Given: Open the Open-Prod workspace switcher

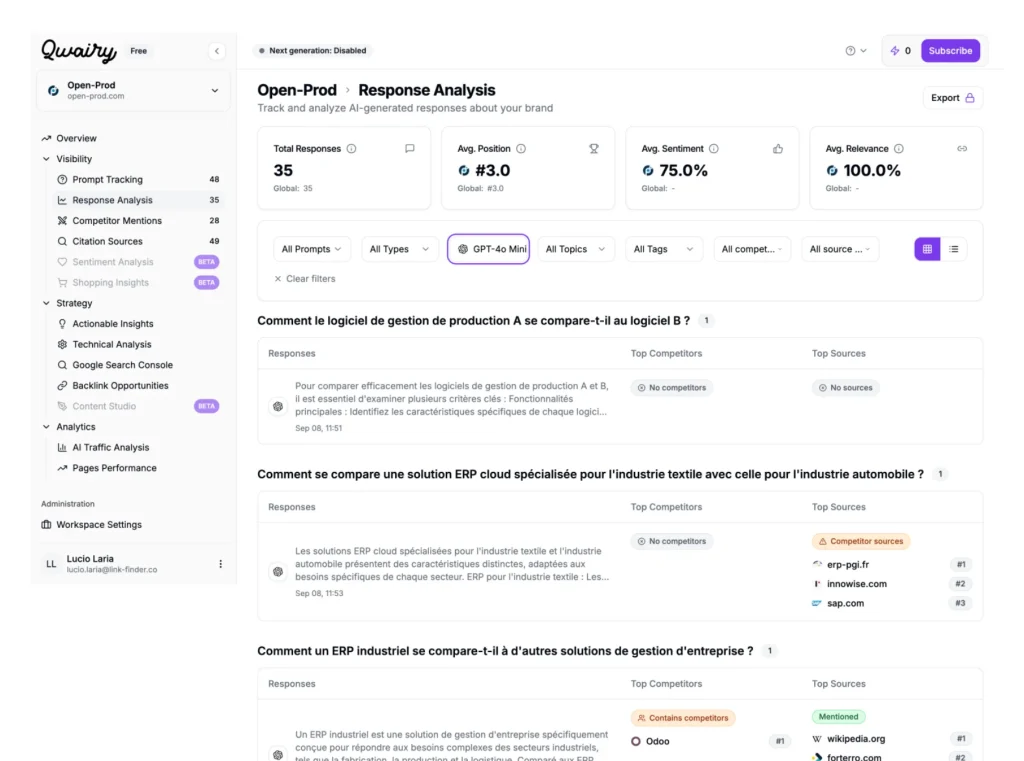Looking at the screenshot, I should 133,90.
